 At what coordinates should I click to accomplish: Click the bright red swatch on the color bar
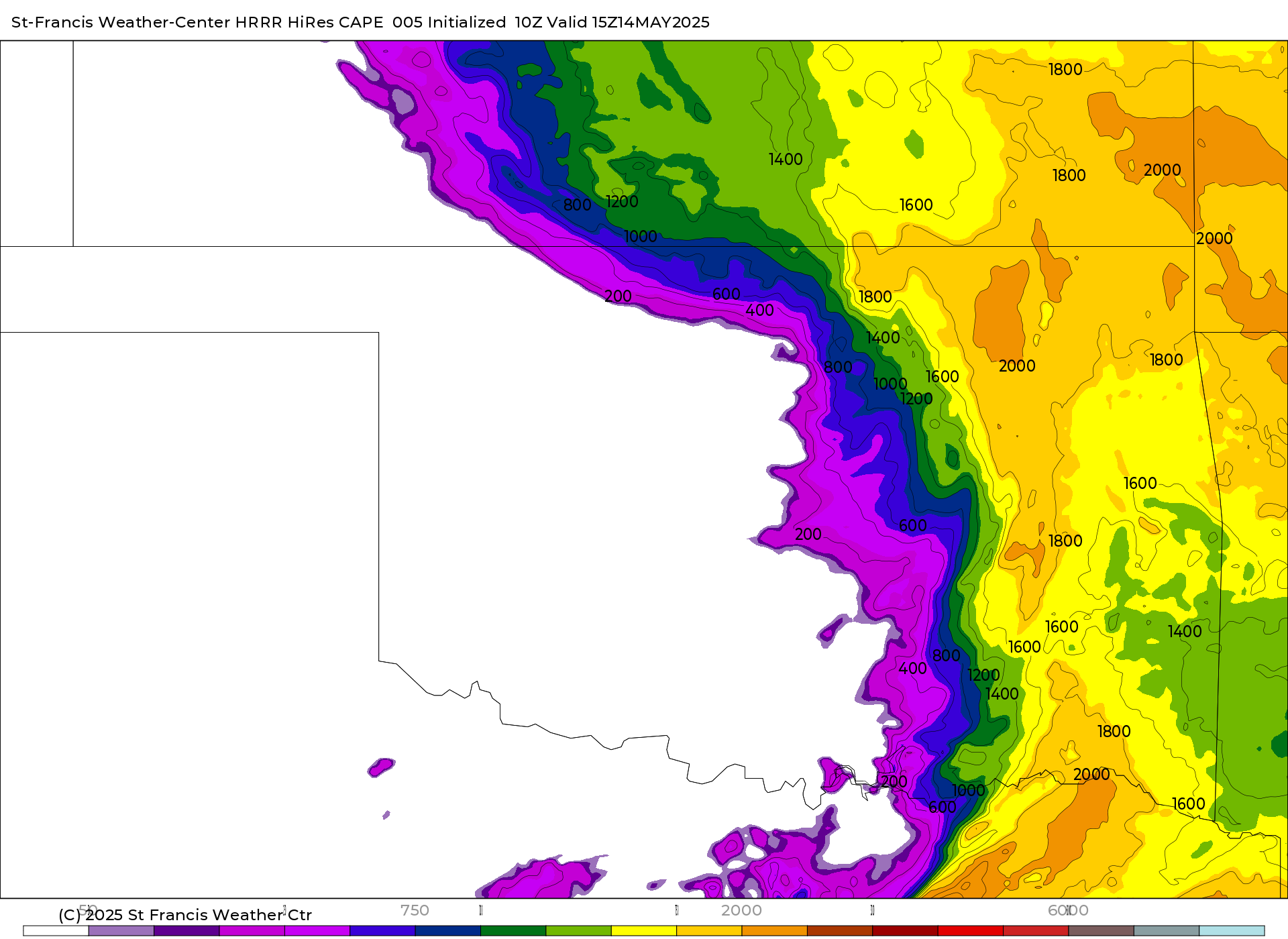[971, 931]
